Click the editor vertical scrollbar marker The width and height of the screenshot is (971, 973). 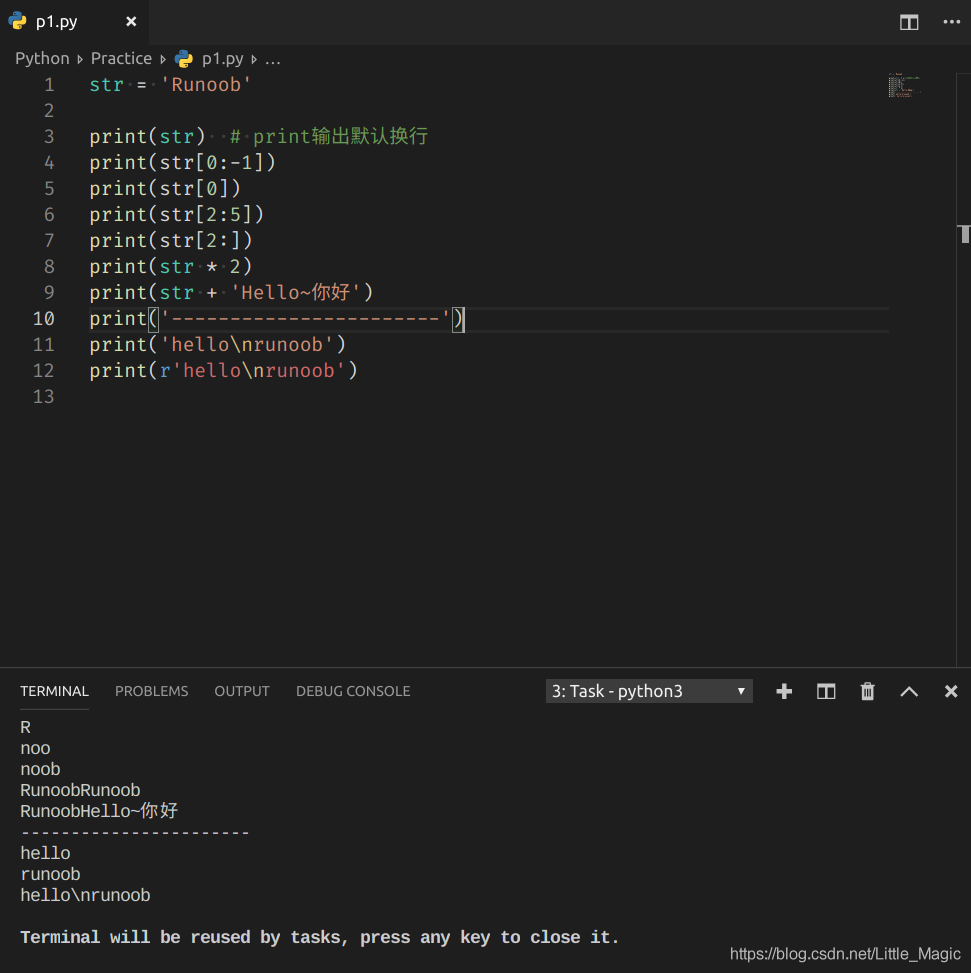click(964, 234)
